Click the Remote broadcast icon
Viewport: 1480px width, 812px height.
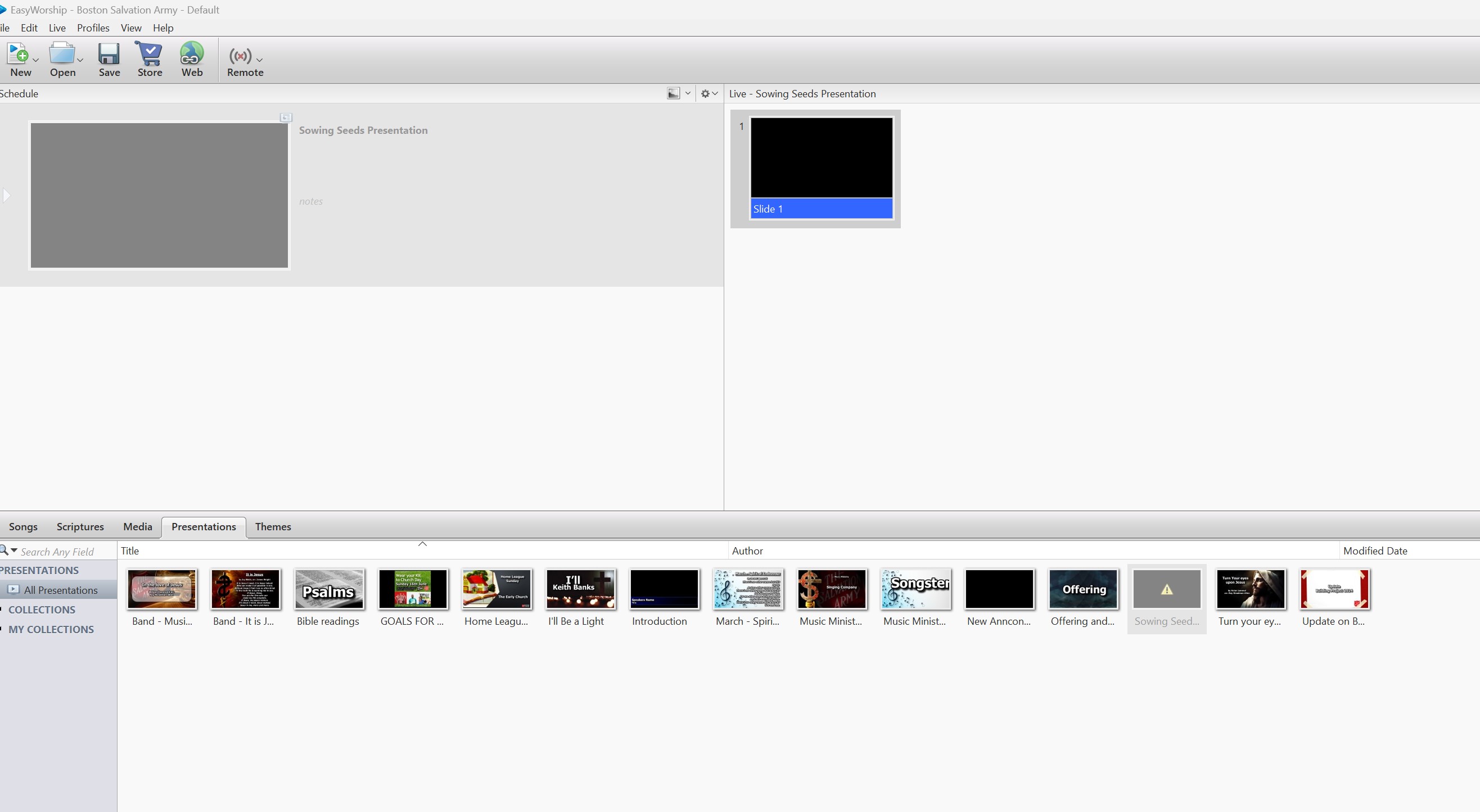[x=240, y=56]
